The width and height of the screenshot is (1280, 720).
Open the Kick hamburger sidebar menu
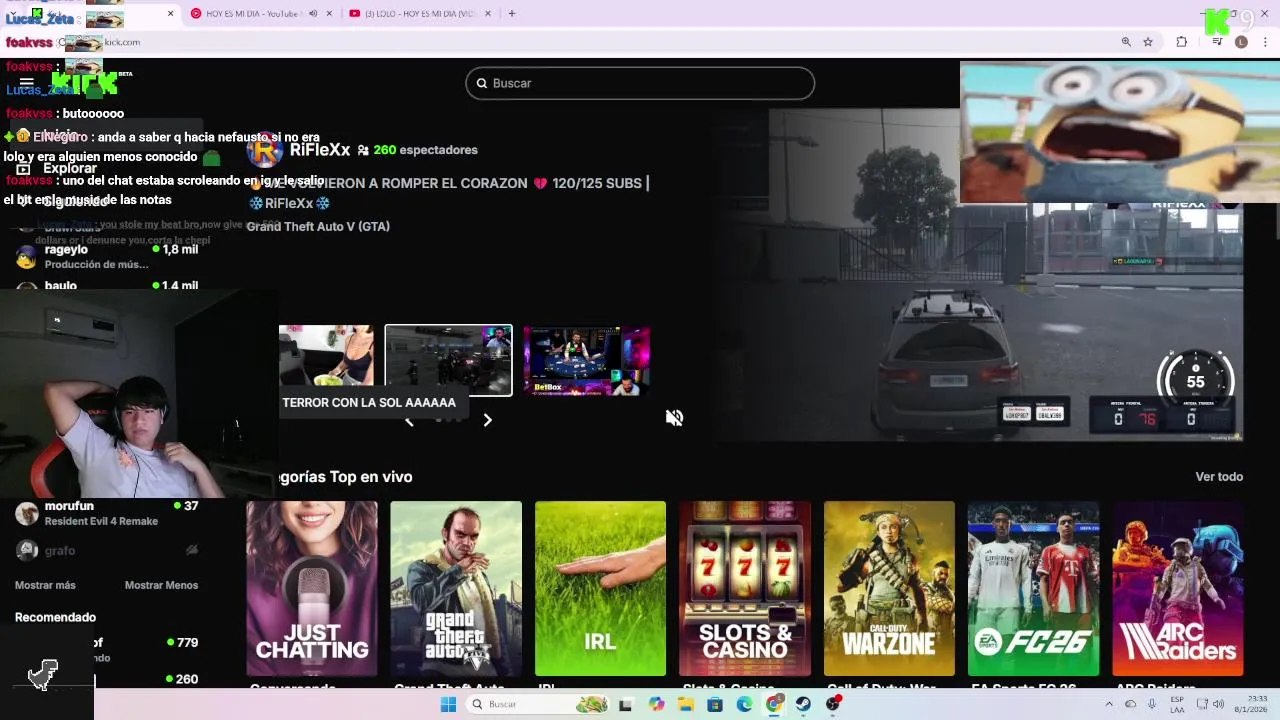click(x=27, y=83)
